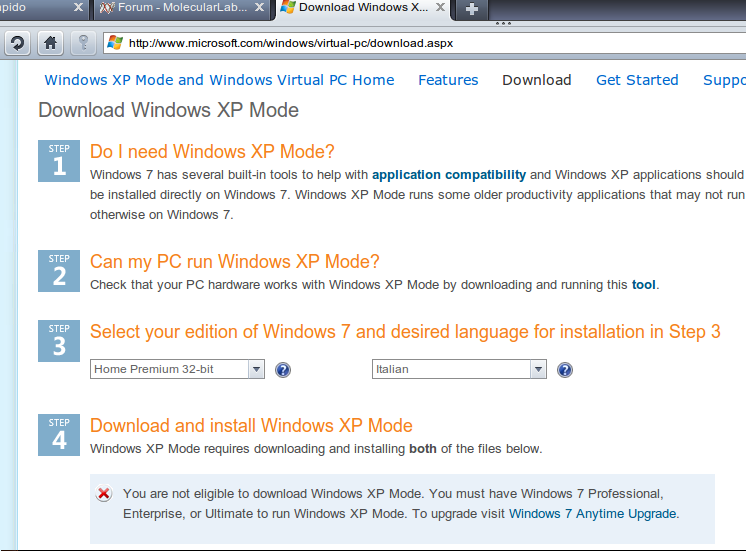Download the hardware check tool link
The width and height of the screenshot is (746, 551).
643,285
